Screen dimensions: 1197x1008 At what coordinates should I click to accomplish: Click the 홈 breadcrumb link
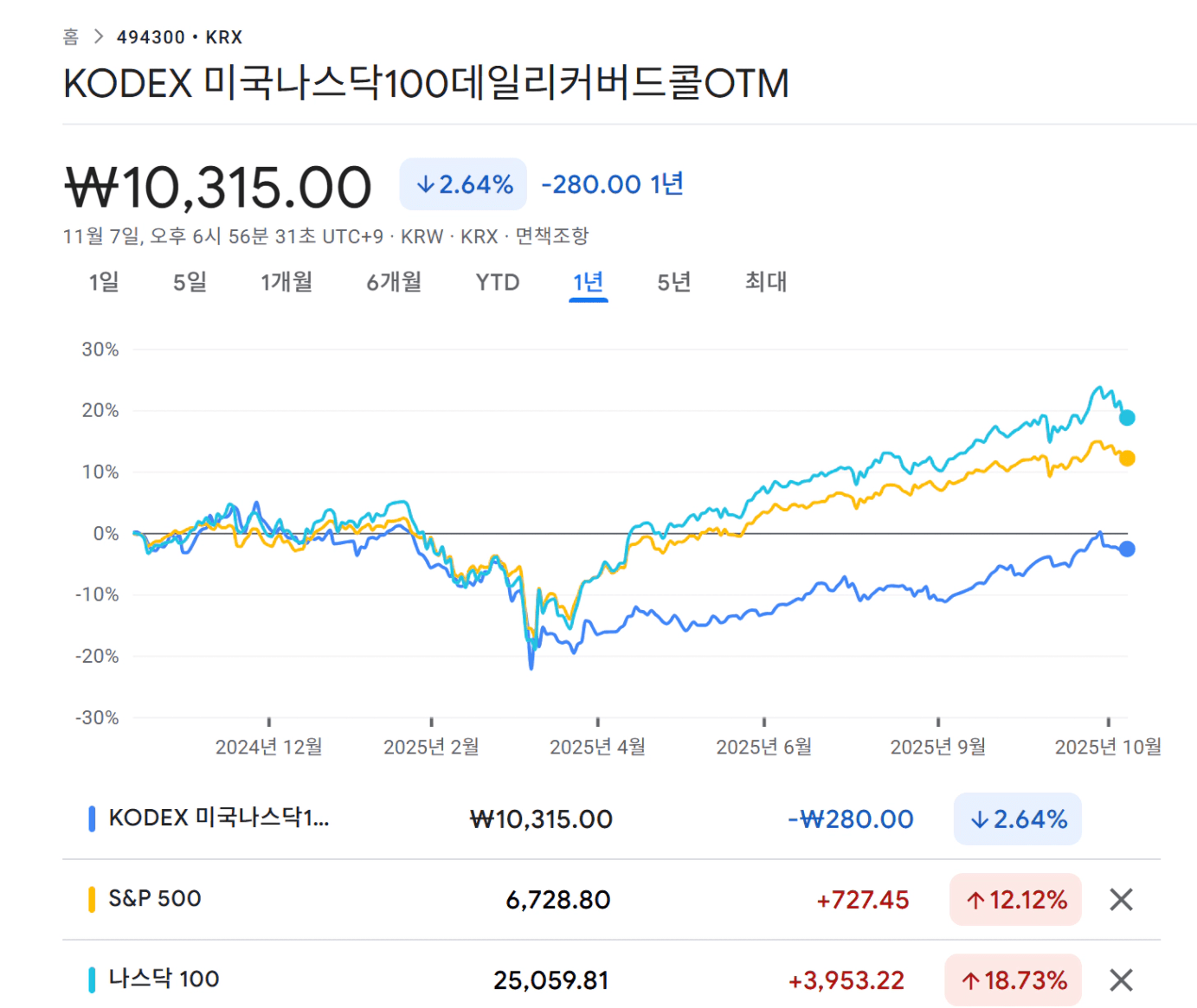[71, 37]
